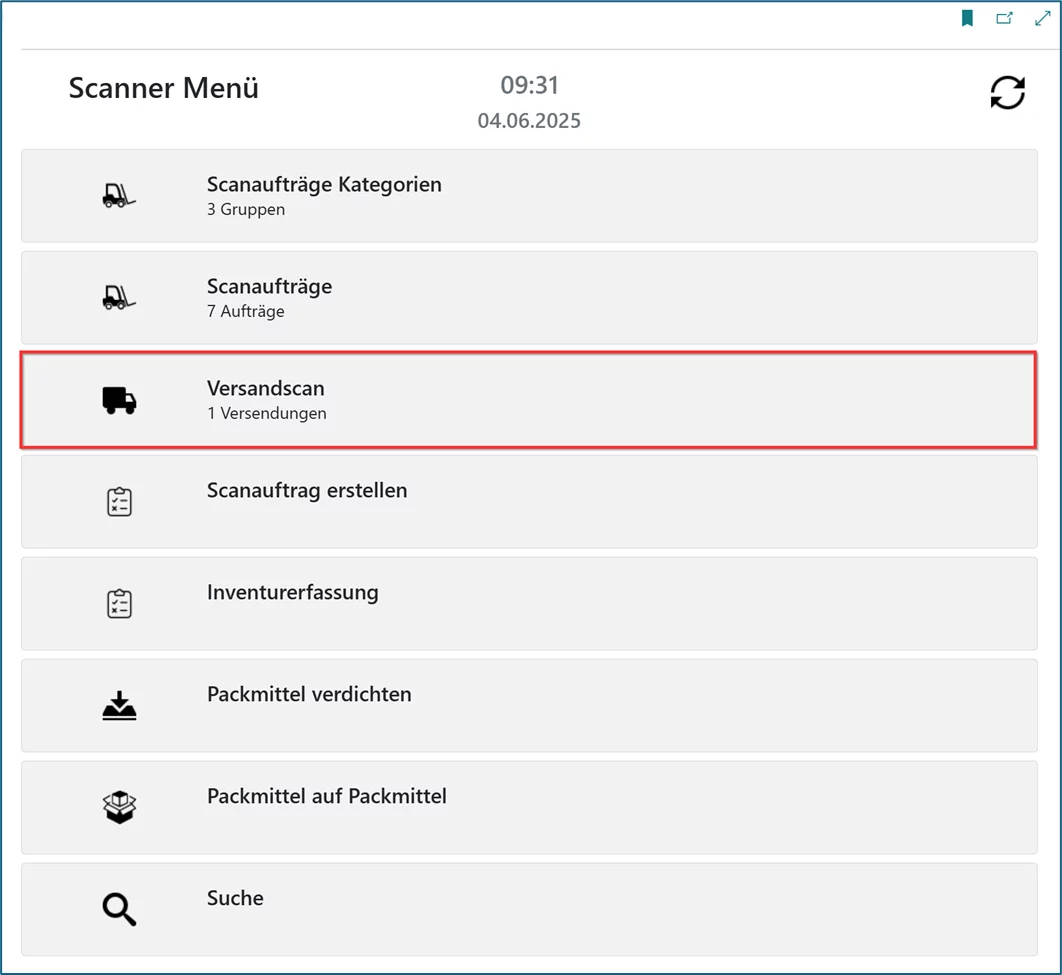The image size is (1062, 975).
Task: Open Scanaufträge Kategorien menu entry
Action: coord(324,184)
